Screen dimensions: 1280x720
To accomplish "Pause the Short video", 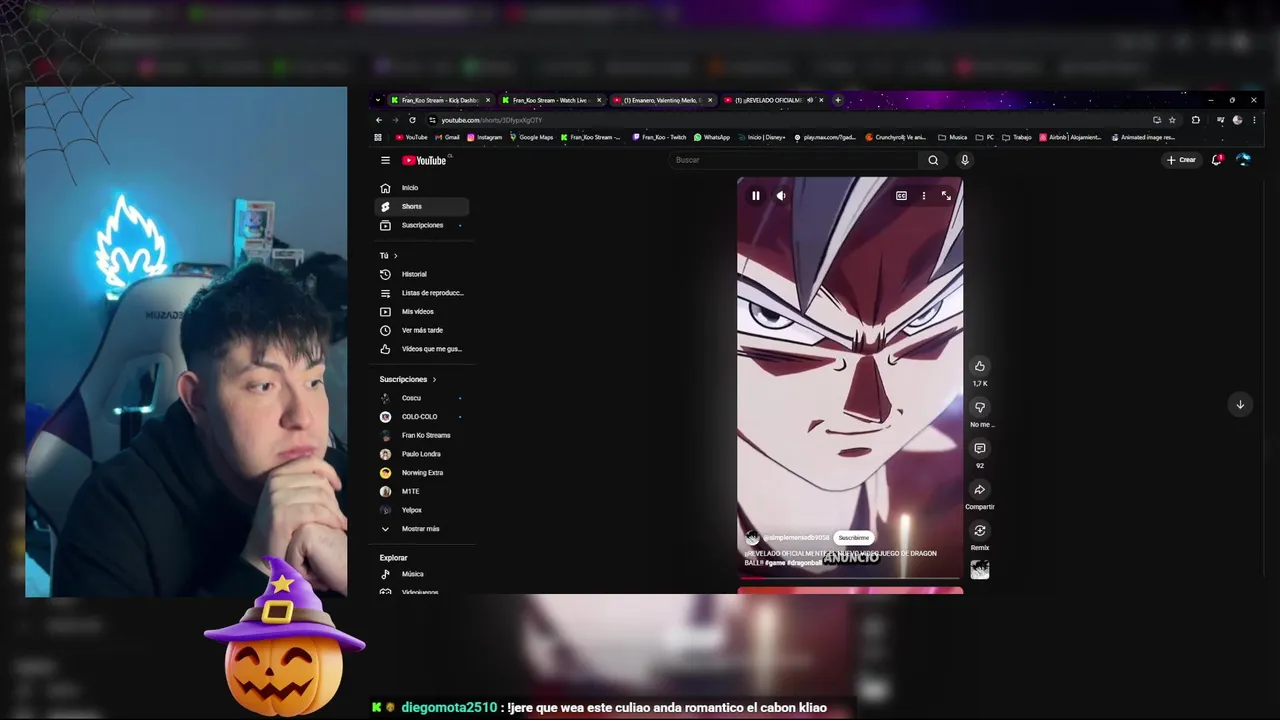I will point(756,196).
